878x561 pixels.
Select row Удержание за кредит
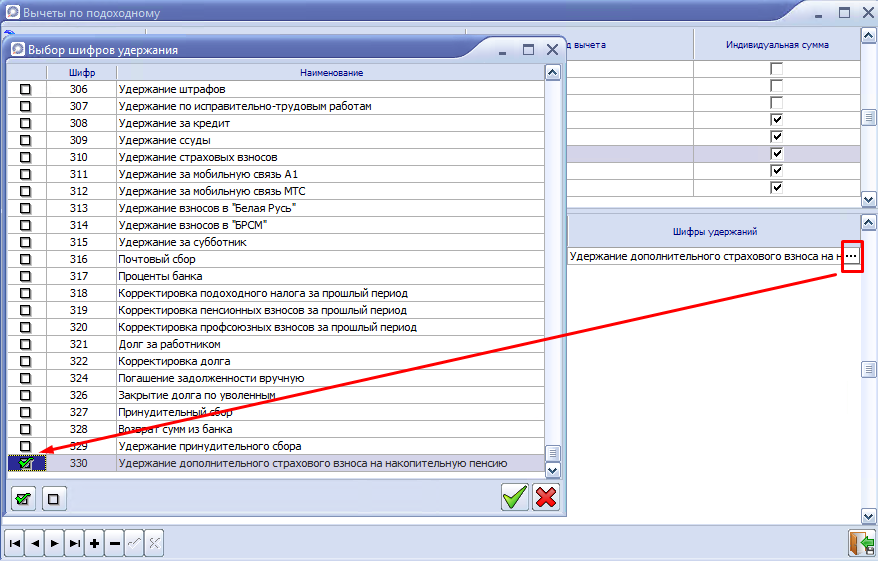coord(275,123)
